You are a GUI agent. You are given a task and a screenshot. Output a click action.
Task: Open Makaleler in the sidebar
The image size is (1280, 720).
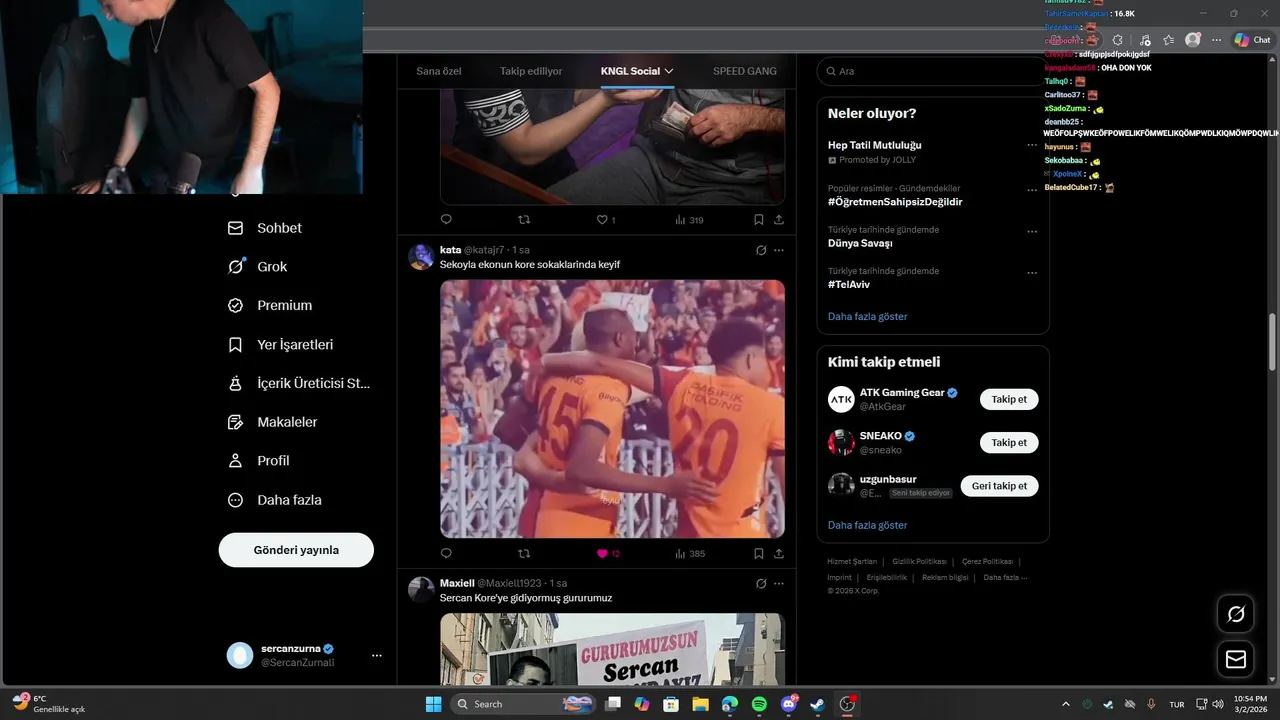(x=272, y=422)
